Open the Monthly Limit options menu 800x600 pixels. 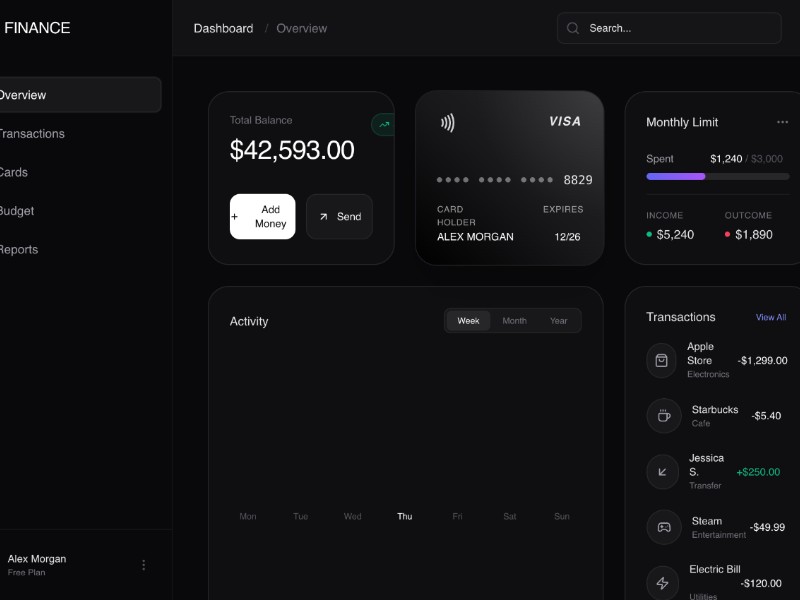coord(783,121)
